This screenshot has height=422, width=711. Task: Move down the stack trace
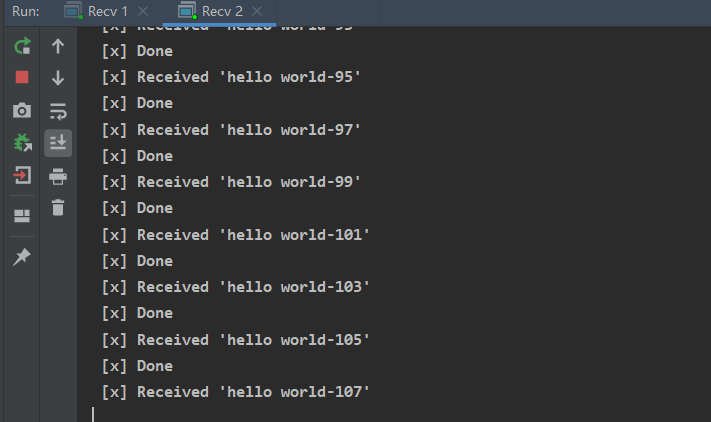coord(58,78)
